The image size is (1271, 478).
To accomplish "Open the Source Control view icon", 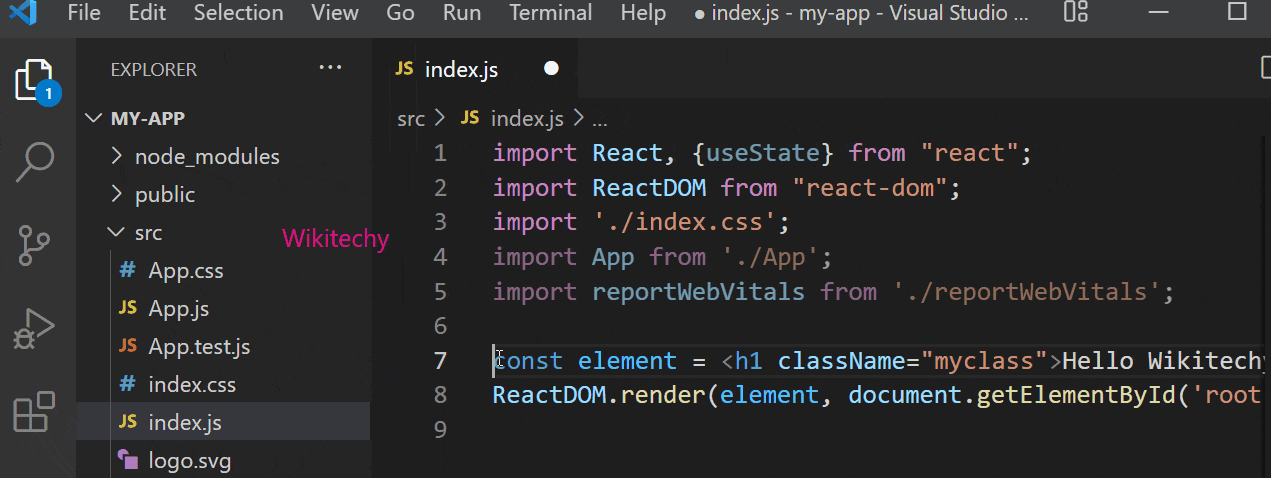I will coord(35,245).
